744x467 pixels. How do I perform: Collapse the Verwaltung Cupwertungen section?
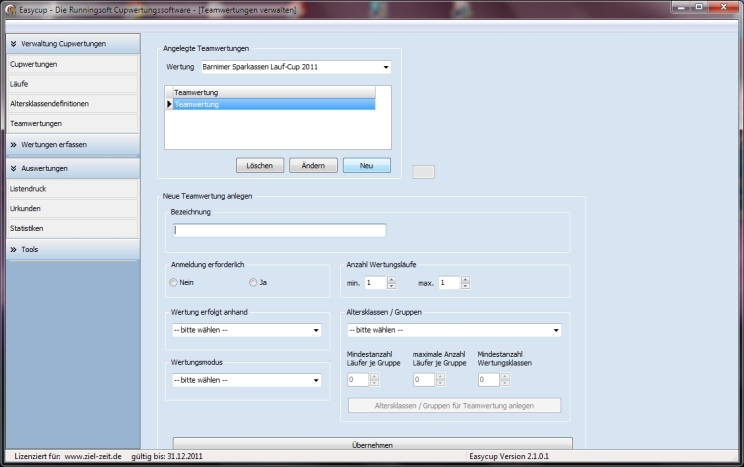point(69,44)
